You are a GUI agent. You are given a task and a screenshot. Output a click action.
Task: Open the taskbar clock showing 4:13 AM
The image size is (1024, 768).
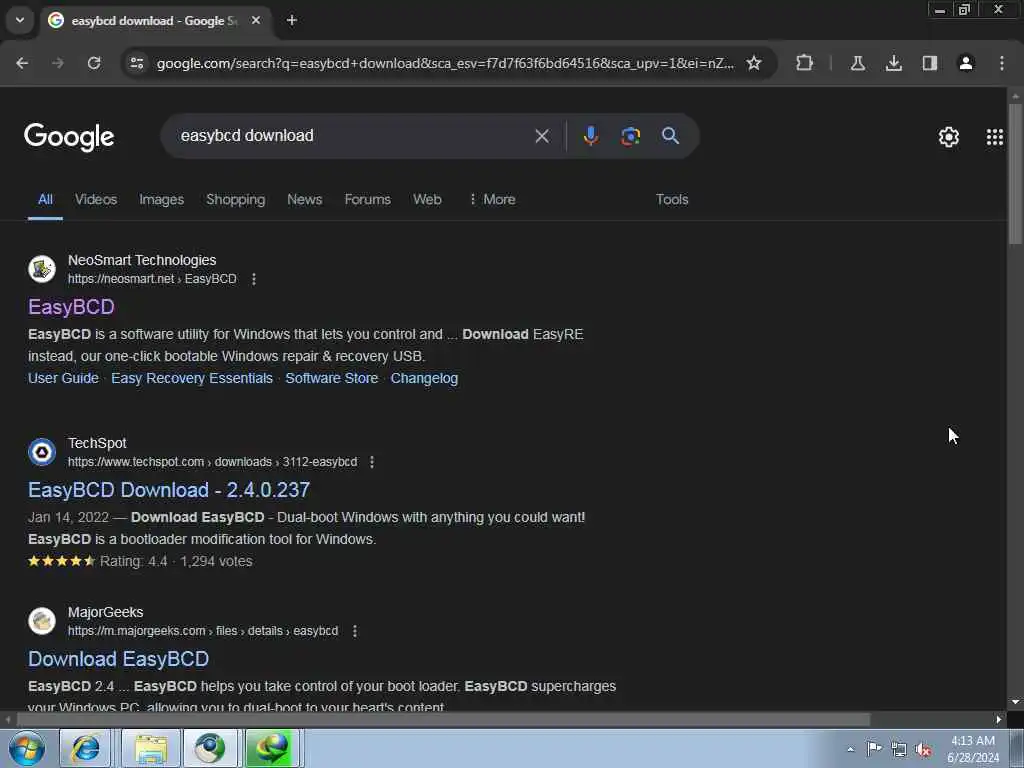point(973,749)
